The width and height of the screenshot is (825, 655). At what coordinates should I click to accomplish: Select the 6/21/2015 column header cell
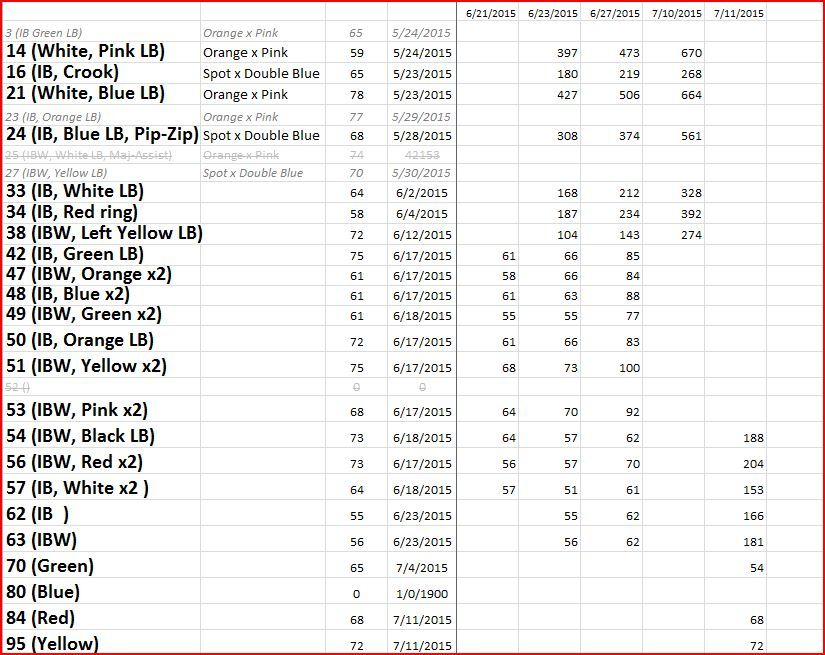pyautogui.click(x=486, y=14)
